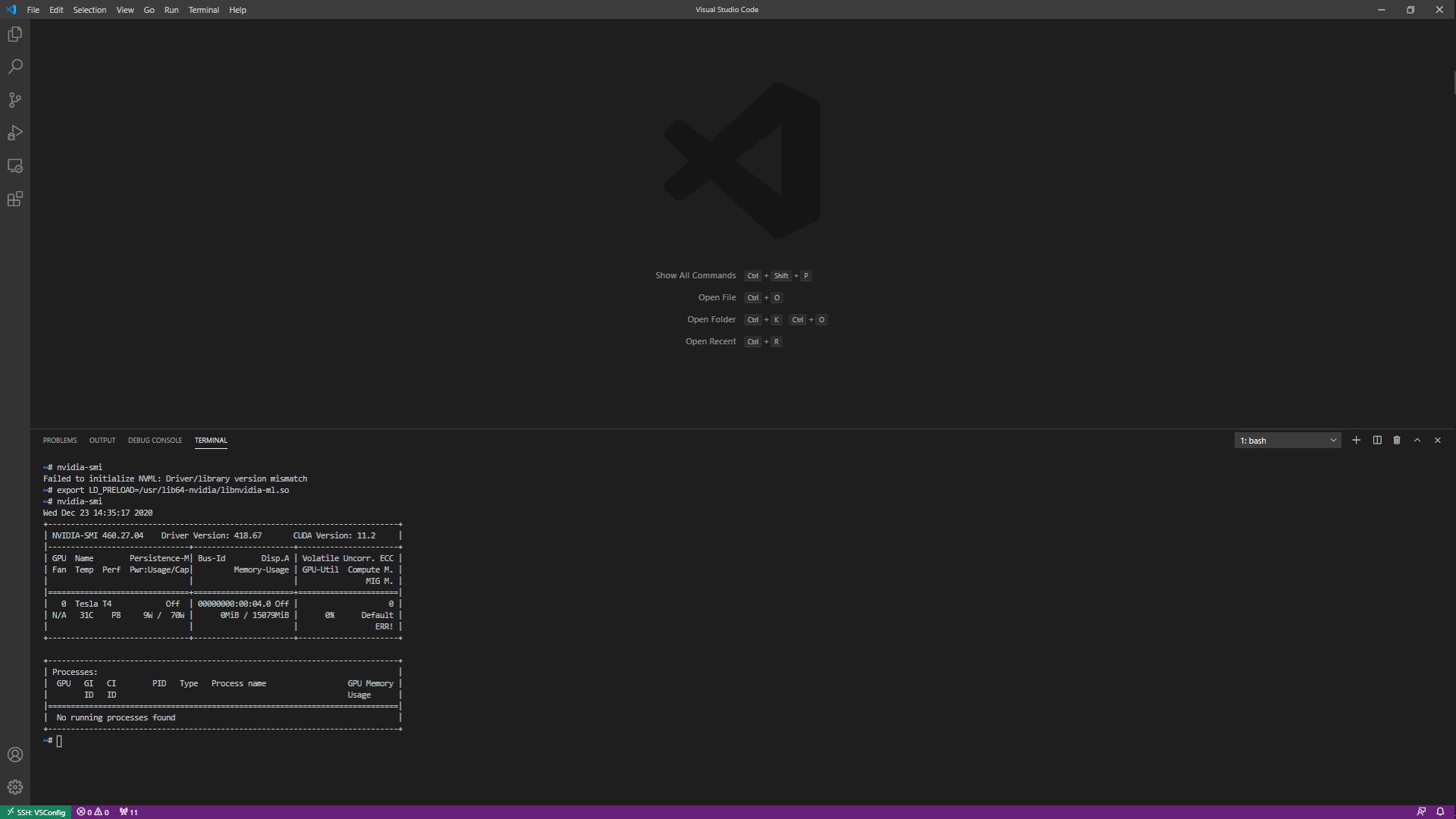Create a new terminal with plus icon

tap(1356, 440)
